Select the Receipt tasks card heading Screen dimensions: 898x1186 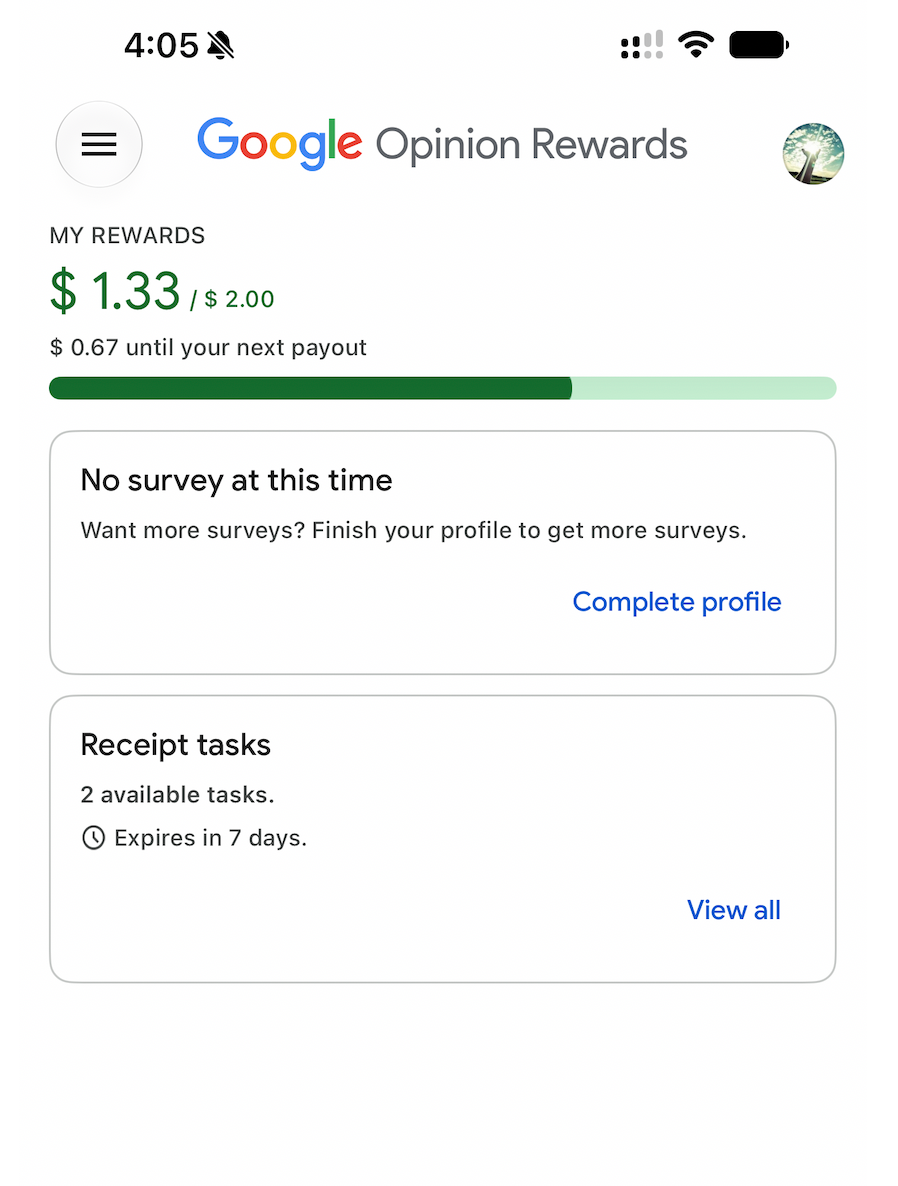point(176,745)
